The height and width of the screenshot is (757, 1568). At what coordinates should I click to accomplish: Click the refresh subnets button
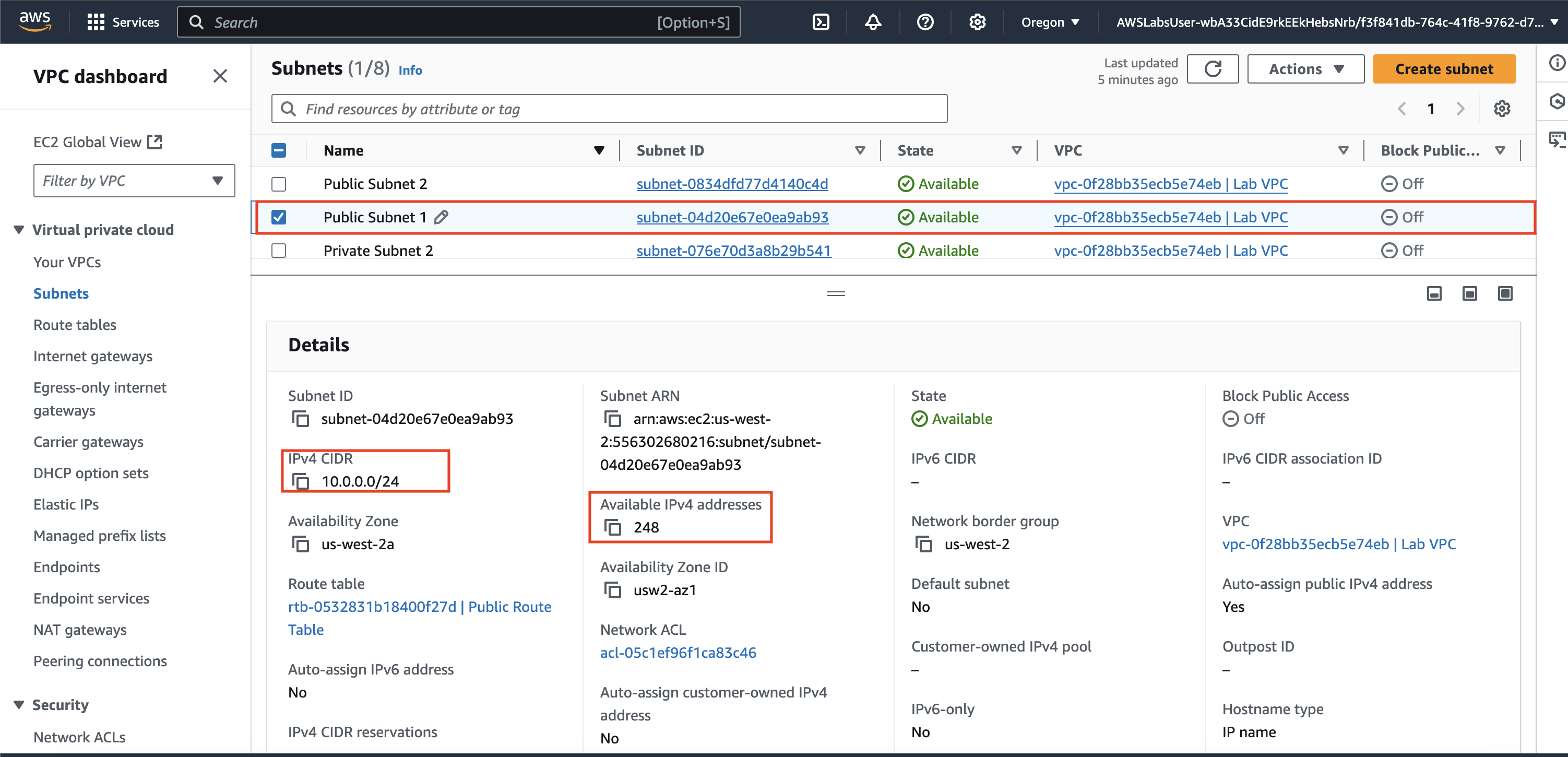pyautogui.click(x=1212, y=69)
